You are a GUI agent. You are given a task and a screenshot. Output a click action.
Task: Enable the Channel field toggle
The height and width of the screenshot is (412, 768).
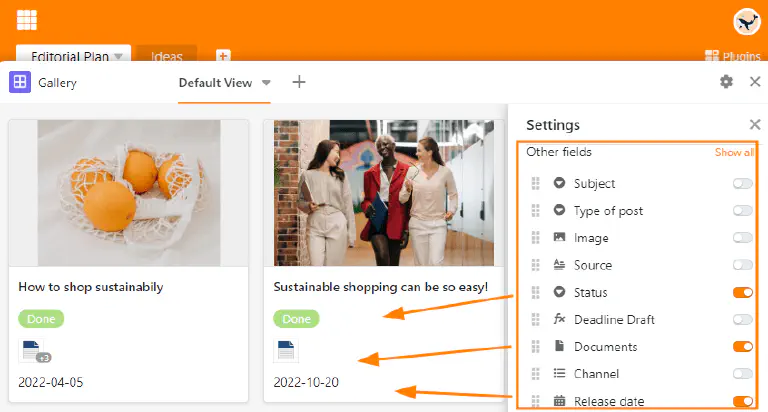742,374
